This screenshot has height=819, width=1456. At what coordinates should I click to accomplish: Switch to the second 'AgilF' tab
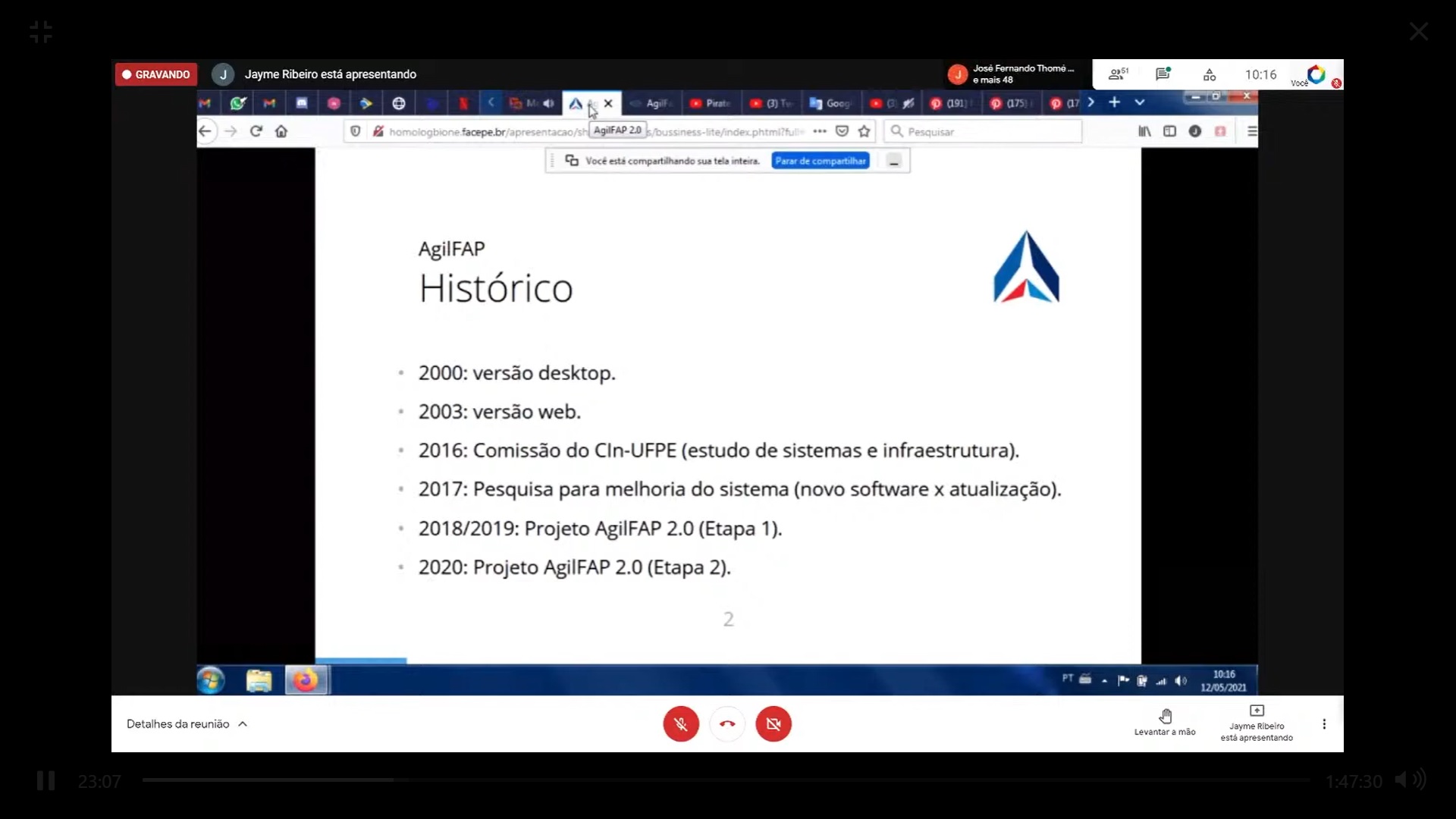click(651, 103)
